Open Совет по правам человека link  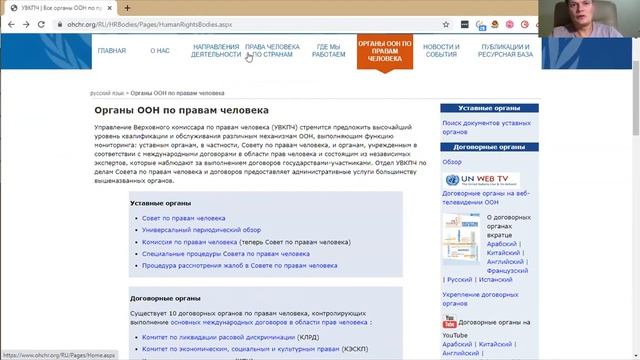pyautogui.click(x=184, y=218)
